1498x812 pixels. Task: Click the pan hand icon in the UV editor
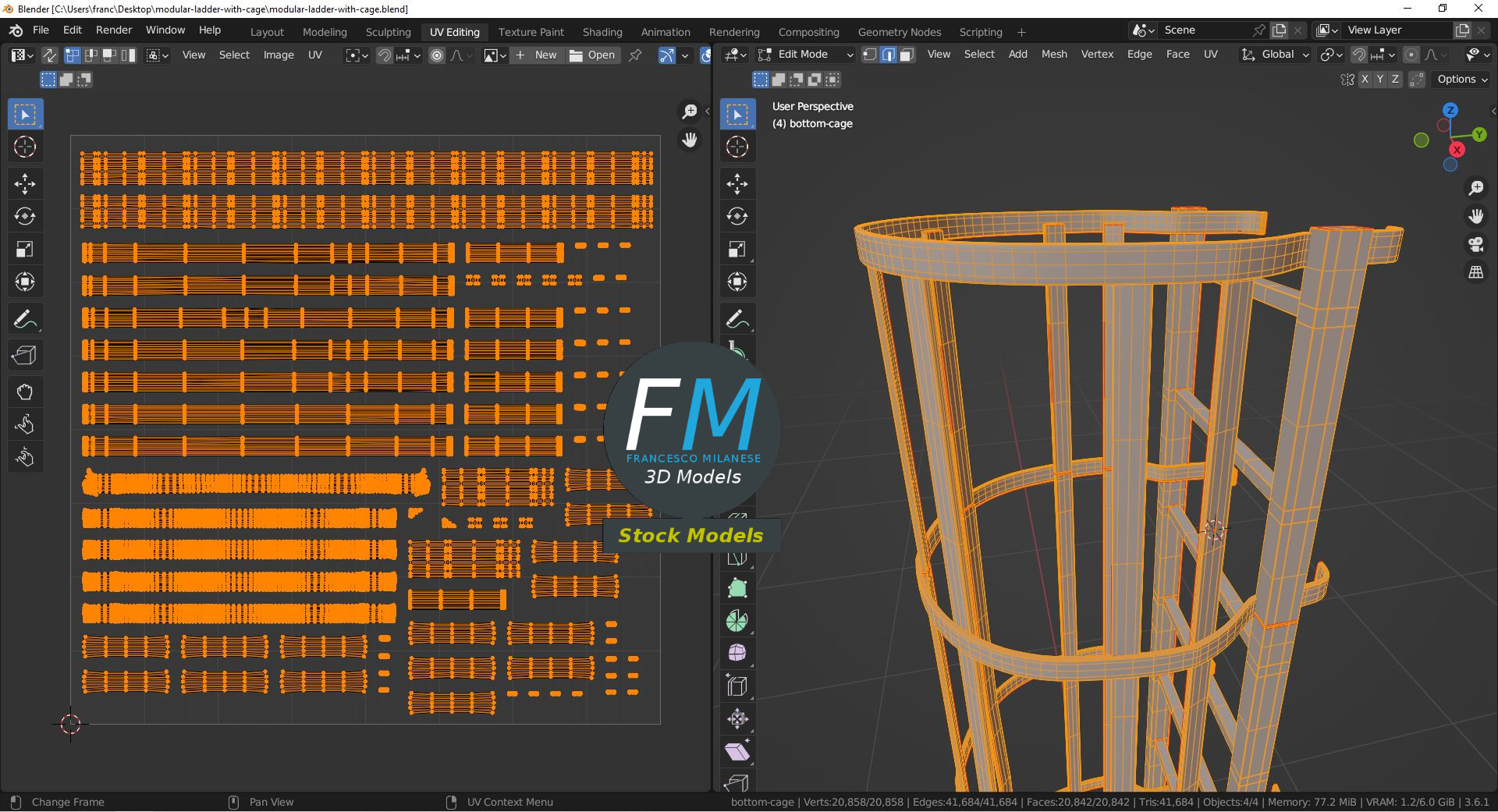690,140
